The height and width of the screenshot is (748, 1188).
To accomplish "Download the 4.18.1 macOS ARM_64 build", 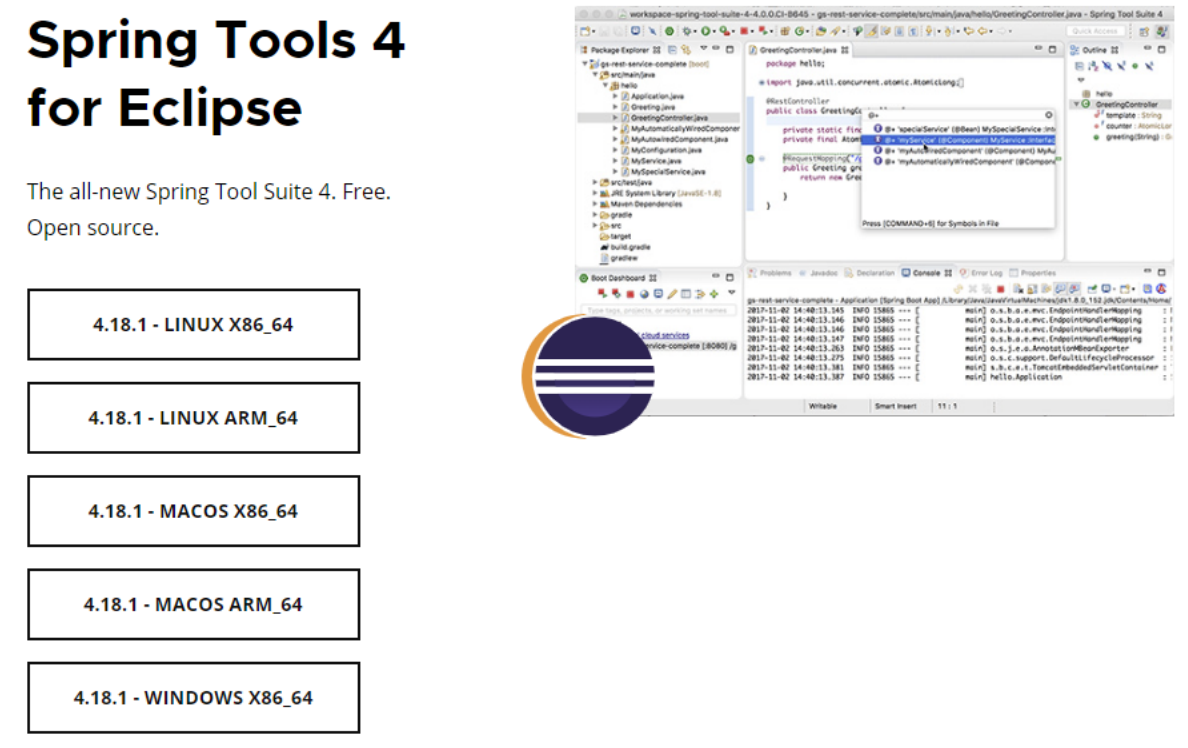I will click(x=193, y=604).
